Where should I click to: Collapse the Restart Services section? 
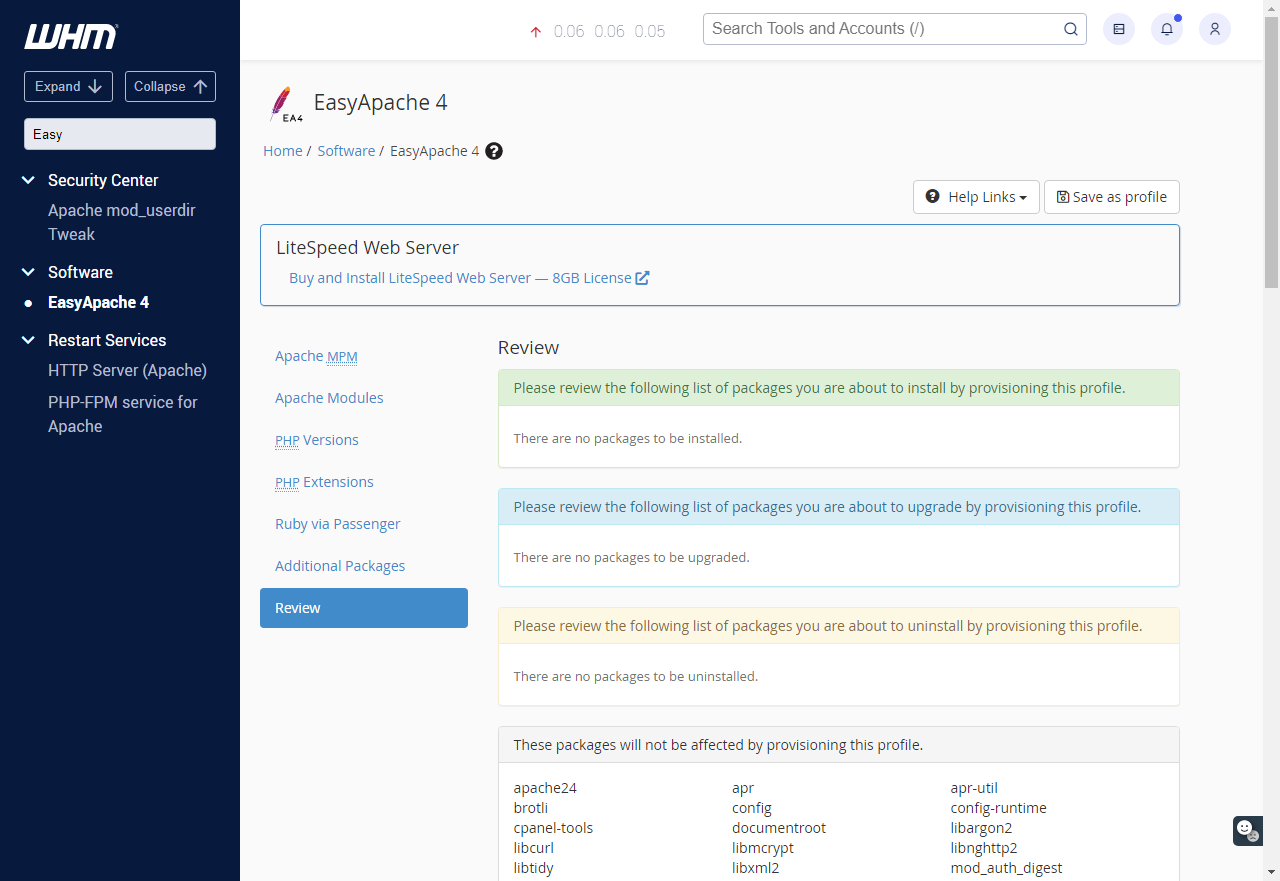coord(28,340)
